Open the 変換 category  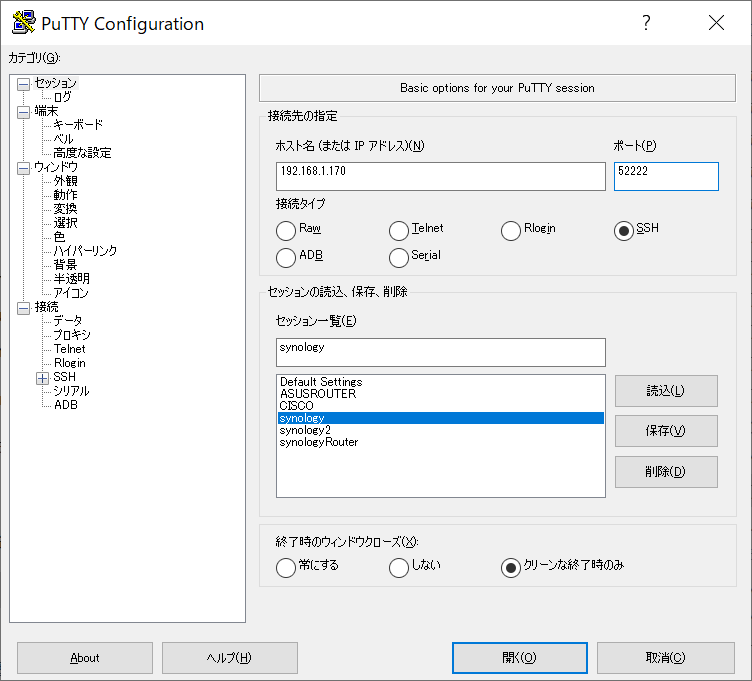(x=65, y=209)
